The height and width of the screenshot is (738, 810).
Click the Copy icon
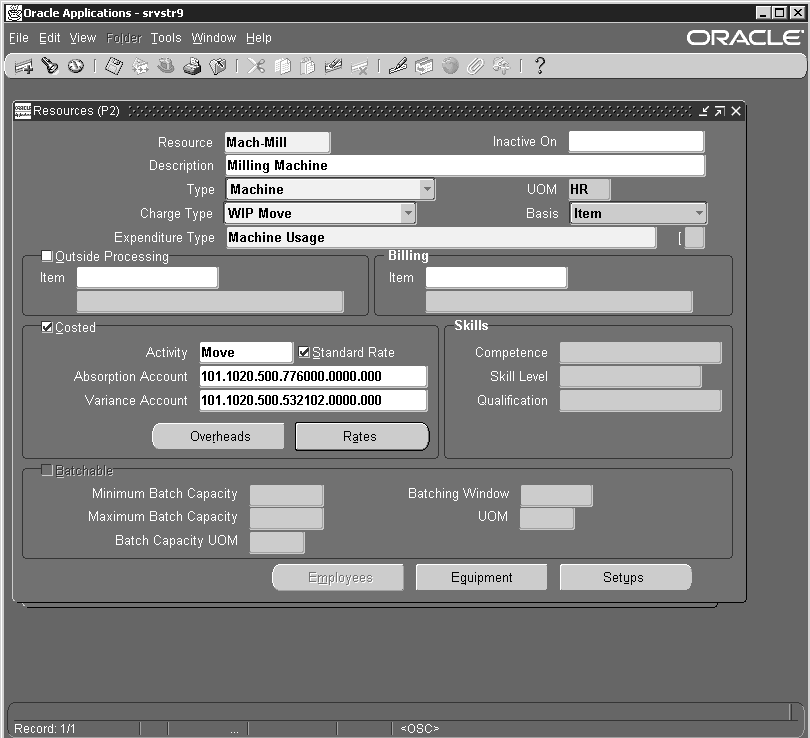(x=282, y=66)
